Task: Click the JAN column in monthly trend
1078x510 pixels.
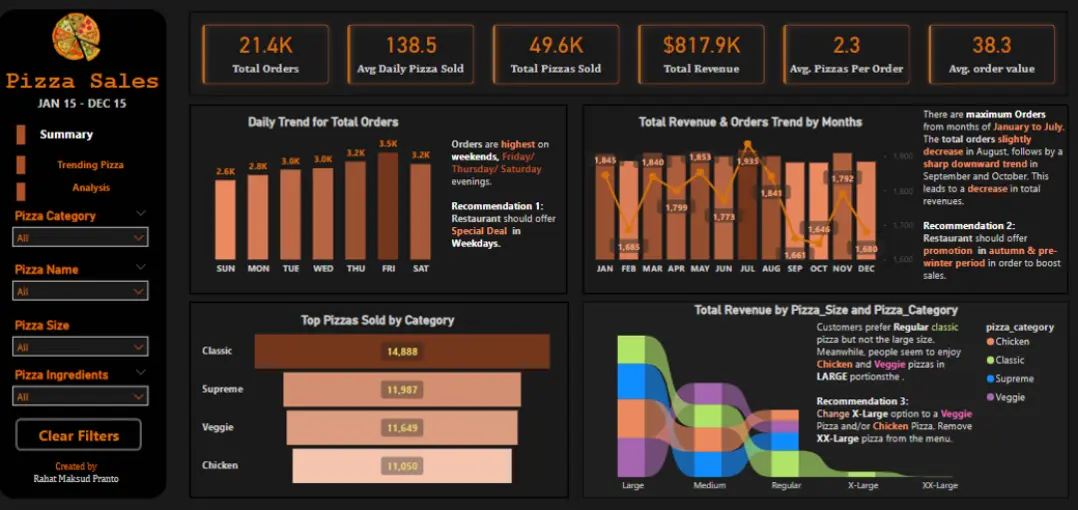Action: tap(604, 206)
